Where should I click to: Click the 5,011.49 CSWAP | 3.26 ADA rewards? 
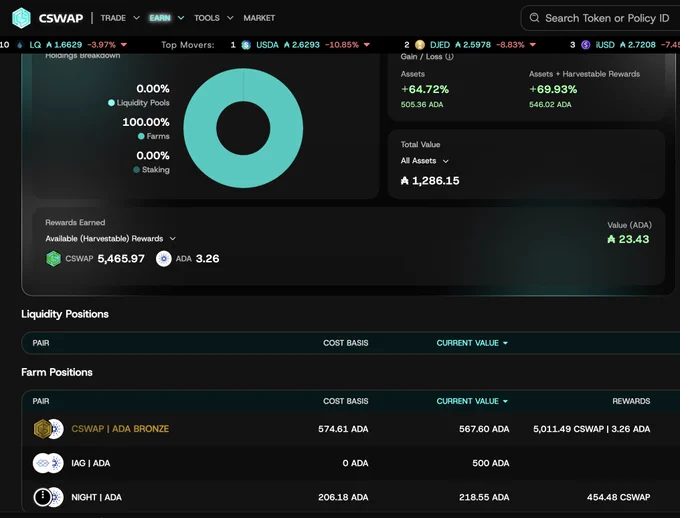click(x=592, y=429)
